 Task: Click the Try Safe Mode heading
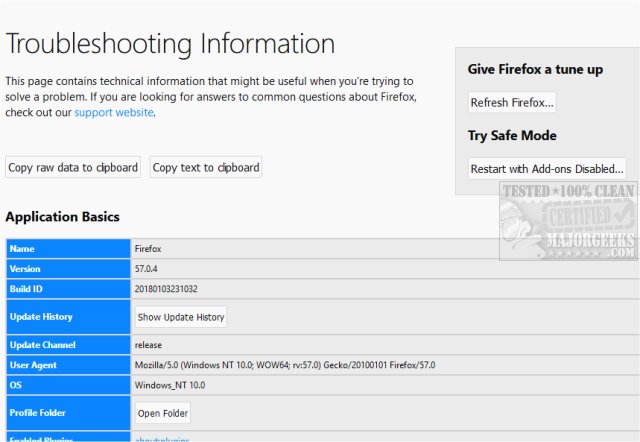pos(512,135)
